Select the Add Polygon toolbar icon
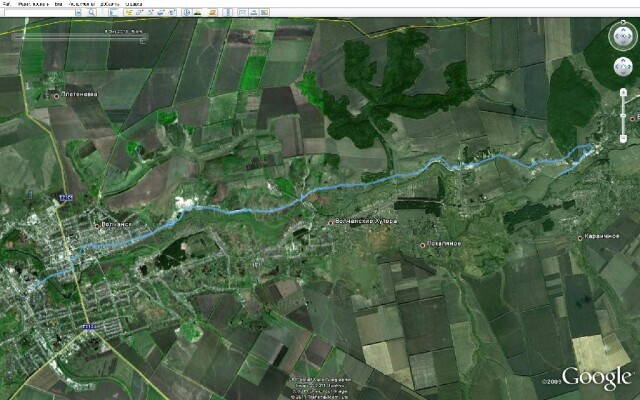 click(140, 12)
